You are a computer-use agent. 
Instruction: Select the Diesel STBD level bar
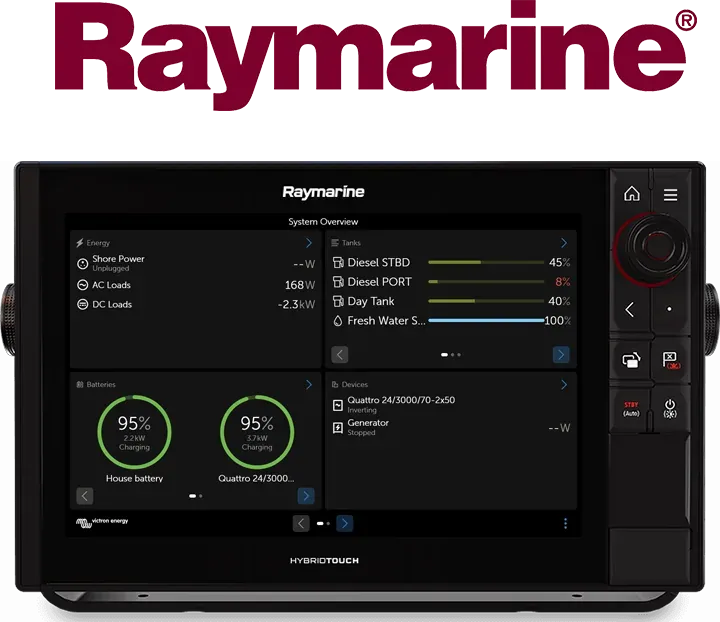click(x=486, y=263)
